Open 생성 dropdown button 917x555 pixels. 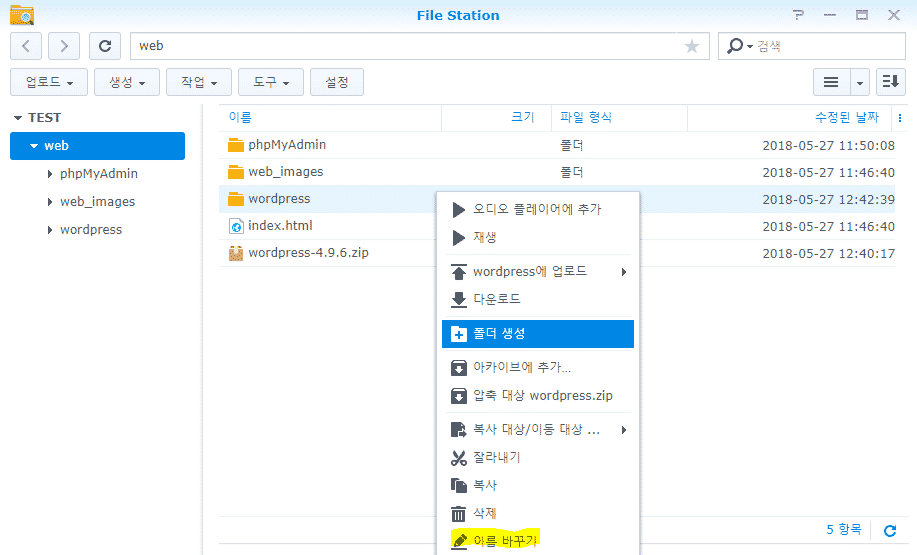[127, 82]
